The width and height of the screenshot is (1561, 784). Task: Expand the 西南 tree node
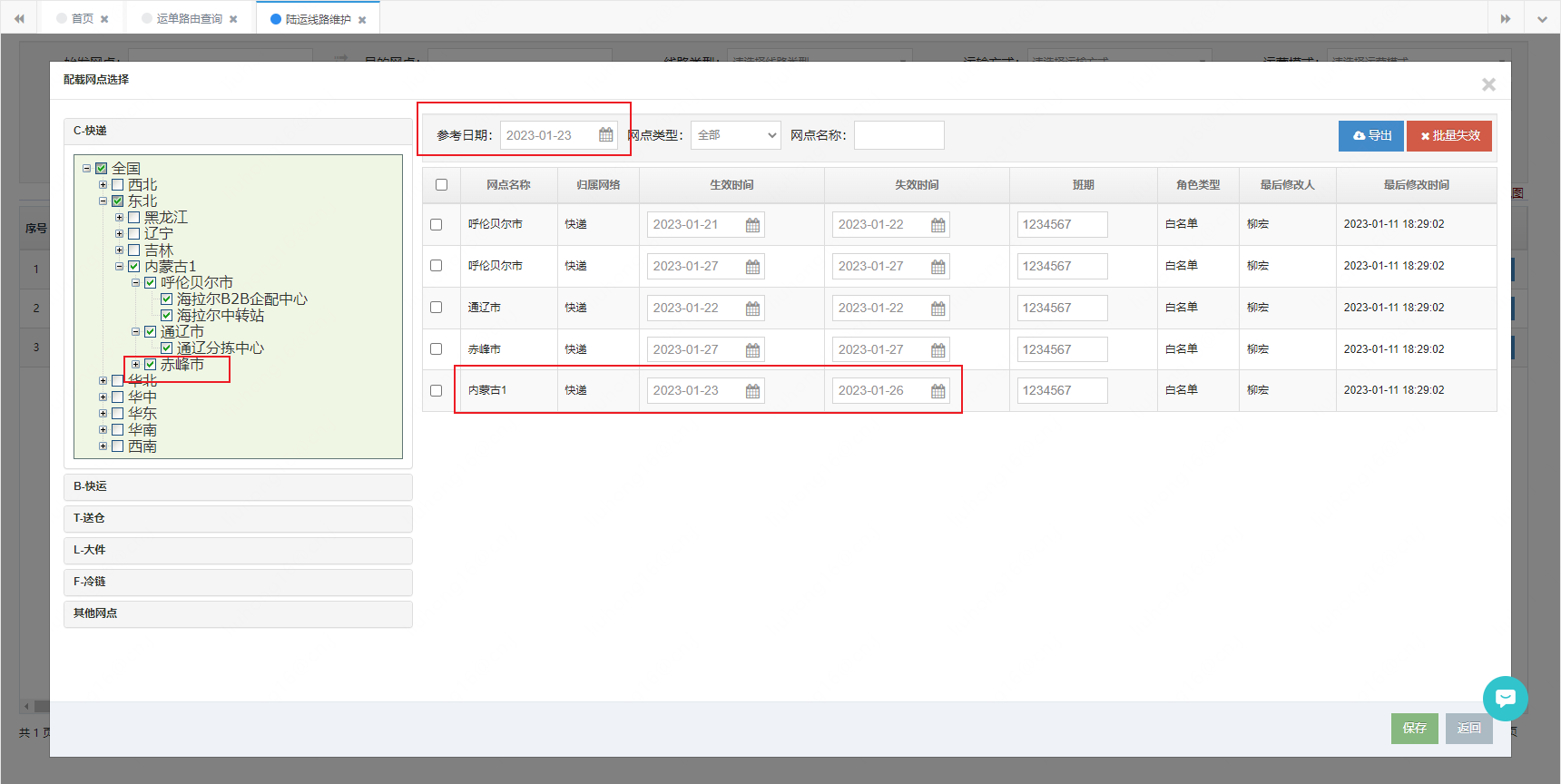pyautogui.click(x=103, y=446)
